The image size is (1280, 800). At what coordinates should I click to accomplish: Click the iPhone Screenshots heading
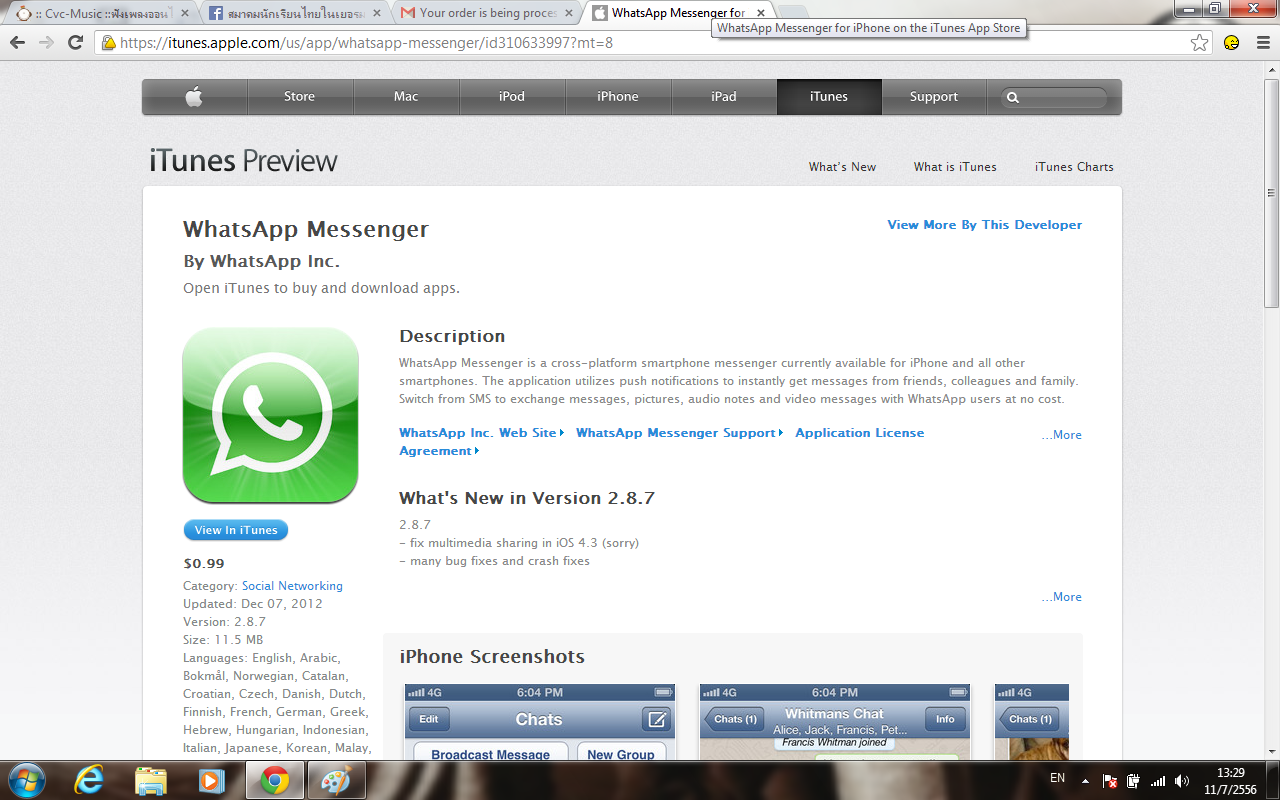coord(492,657)
